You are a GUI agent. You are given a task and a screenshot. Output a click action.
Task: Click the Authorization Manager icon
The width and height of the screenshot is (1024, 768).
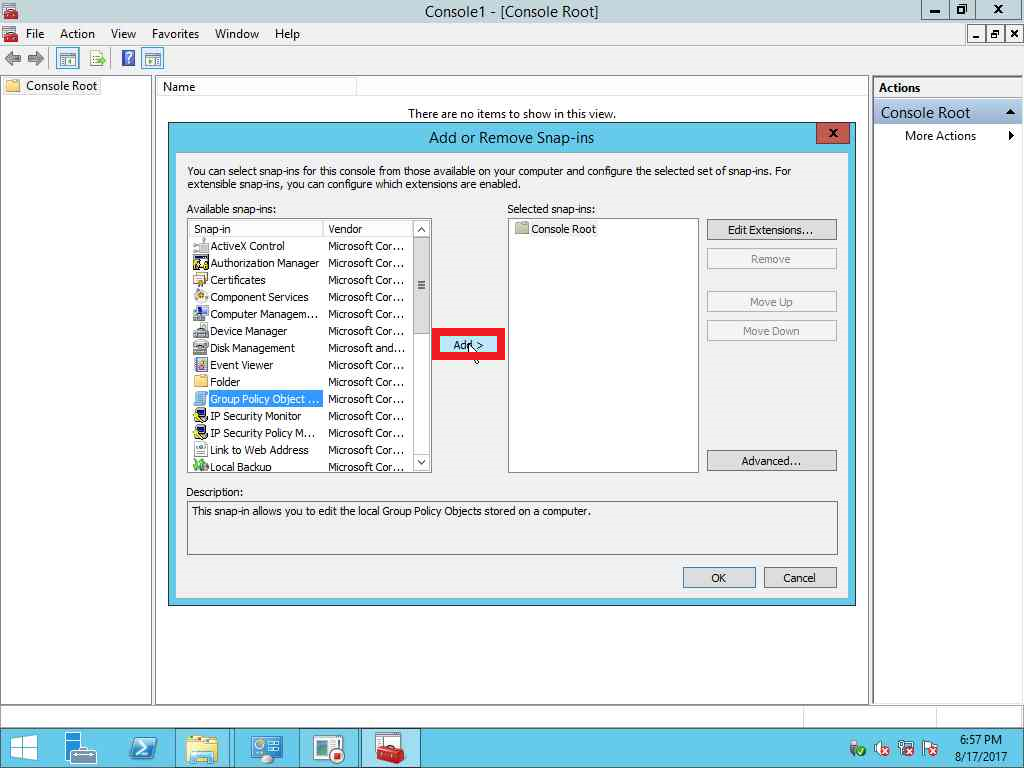click(200, 263)
